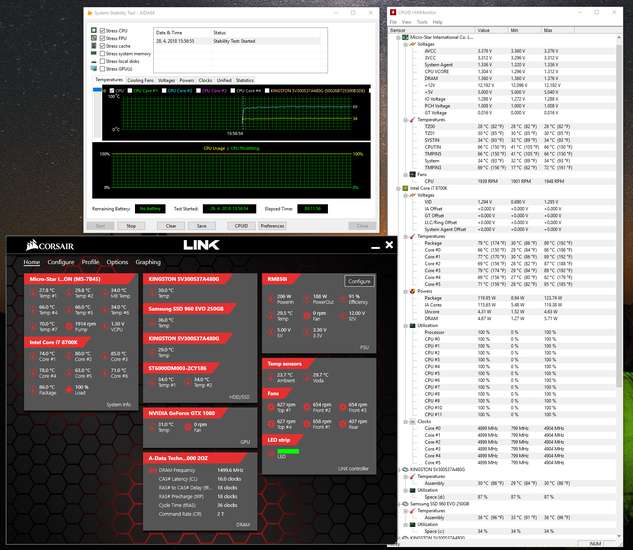This screenshot has height=550, width=633.
Task: Select the Stability Test Started log row
Action: point(238,41)
